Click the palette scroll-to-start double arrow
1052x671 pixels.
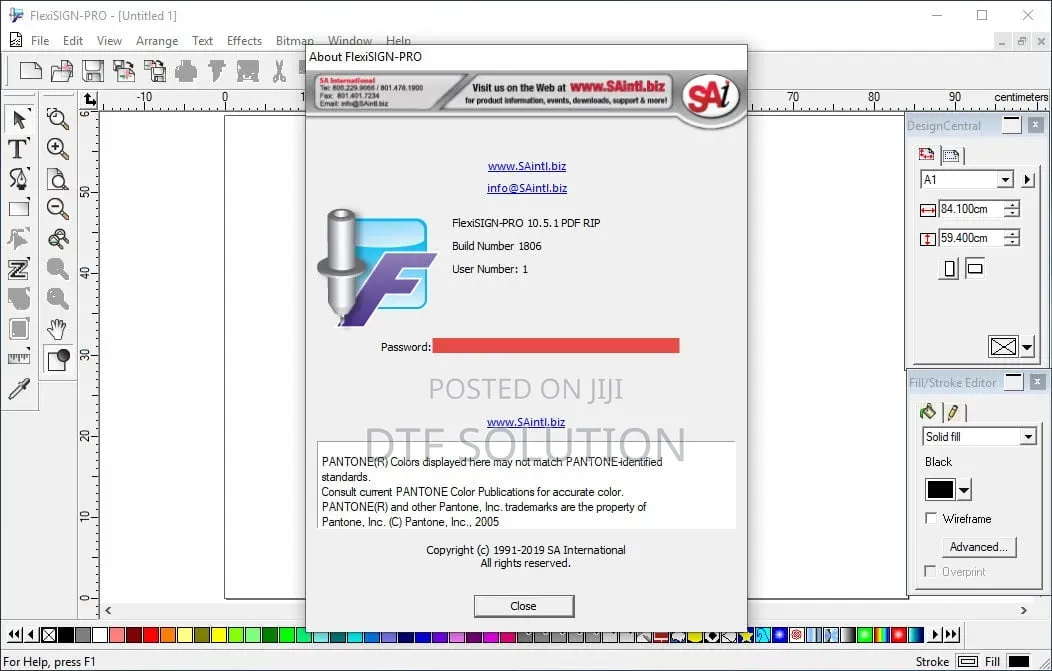(x=13, y=634)
